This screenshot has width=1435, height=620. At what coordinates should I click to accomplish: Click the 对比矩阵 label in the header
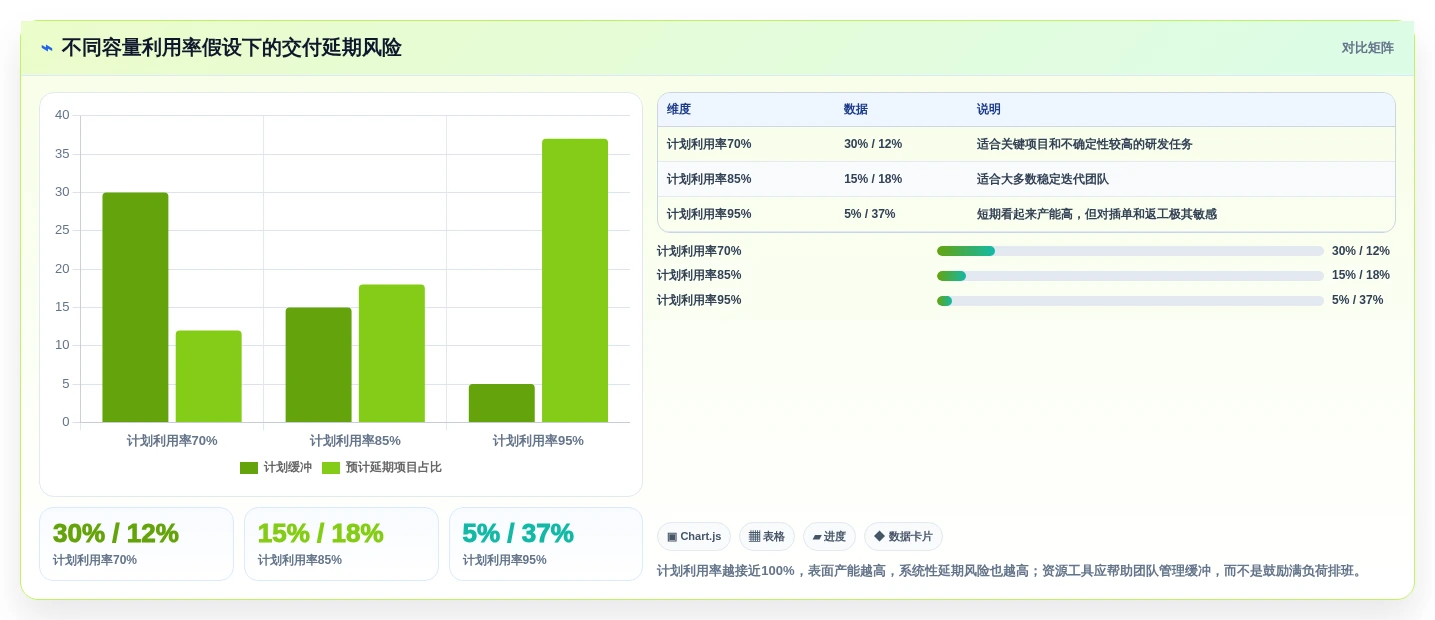coord(1367,48)
